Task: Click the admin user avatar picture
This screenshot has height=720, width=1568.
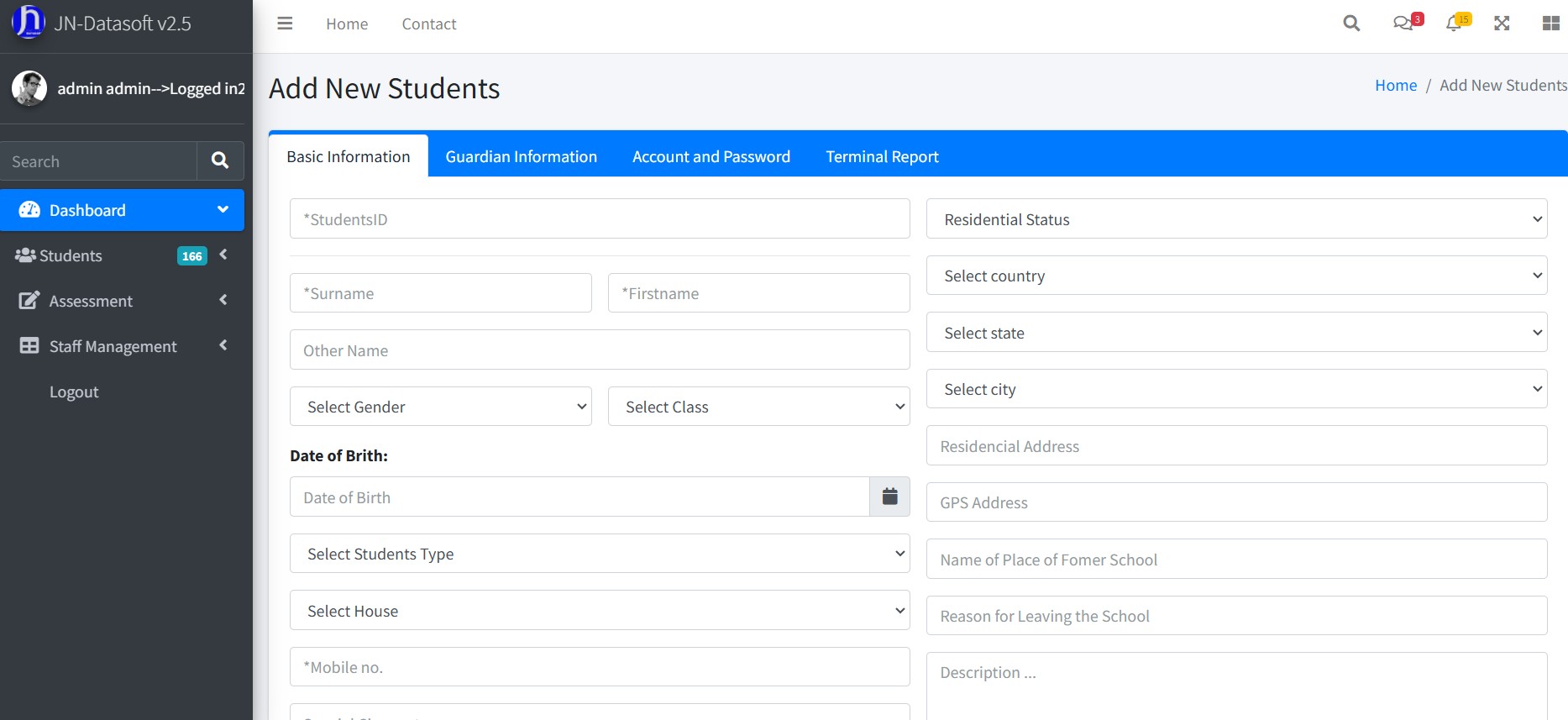Action: (29, 88)
